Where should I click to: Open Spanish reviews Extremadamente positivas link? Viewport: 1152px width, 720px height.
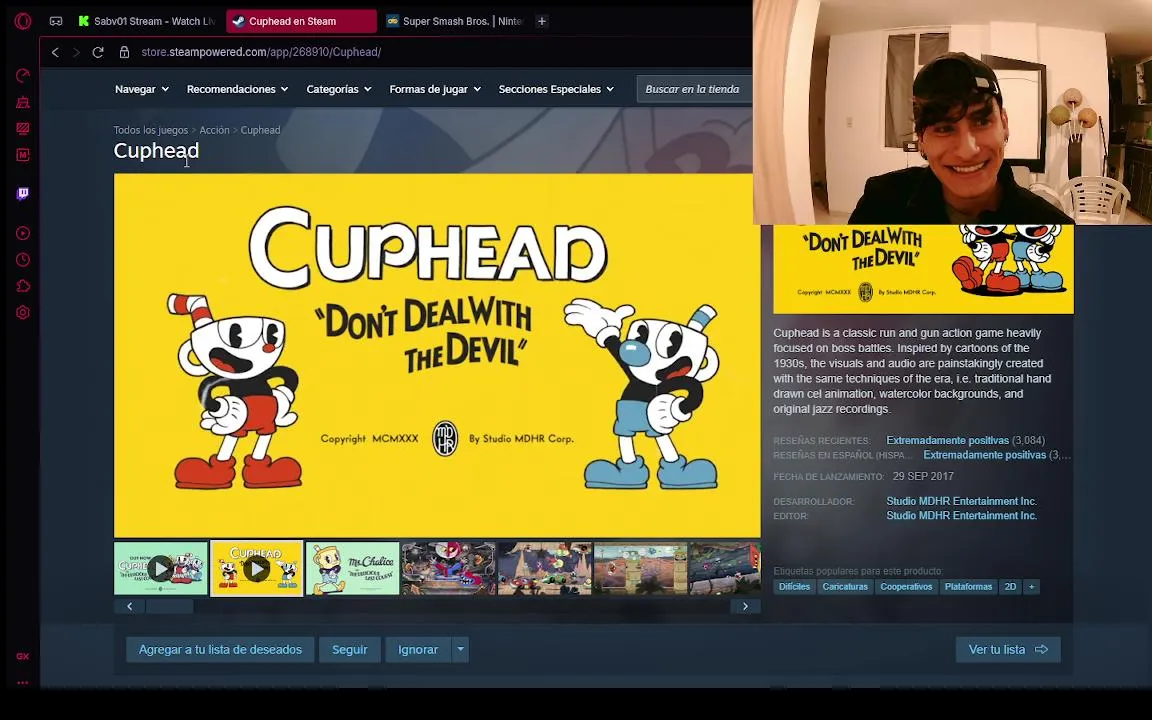tap(984, 455)
